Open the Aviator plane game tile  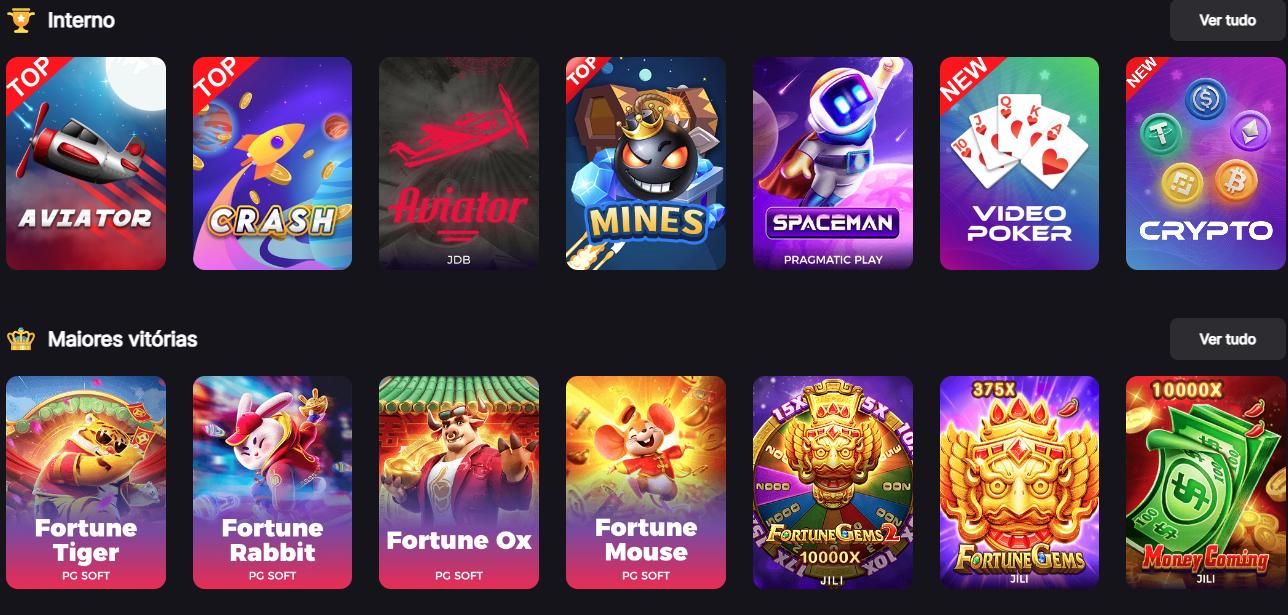[86, 163]
